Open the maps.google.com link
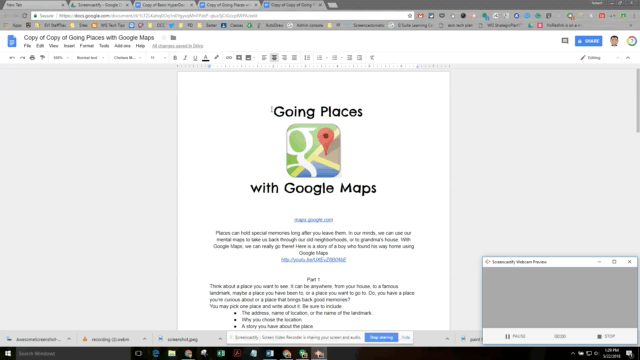This screenshot has height=360, width=640. coord(313,220)
